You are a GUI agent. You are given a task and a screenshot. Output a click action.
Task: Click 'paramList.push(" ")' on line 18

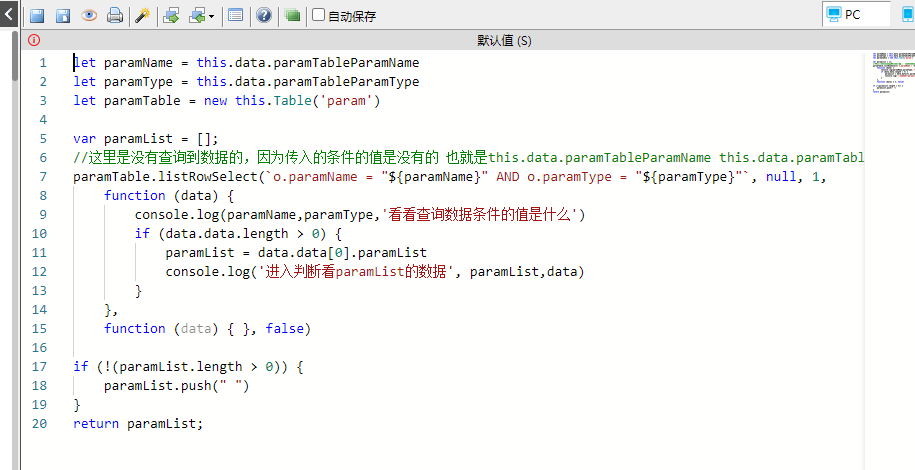coord(177,385)
